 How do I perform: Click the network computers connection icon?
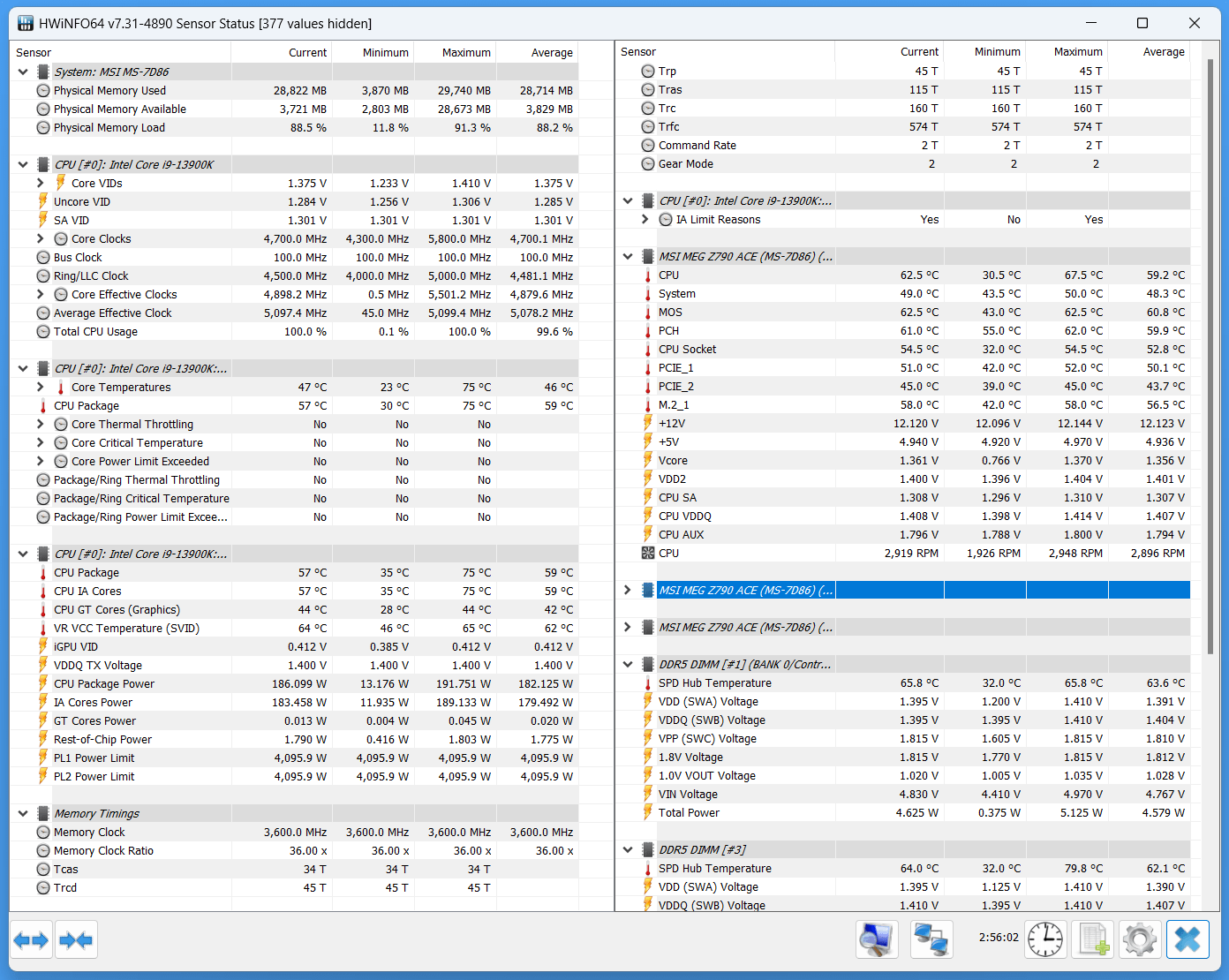pyautogui.click(x=931, y=939)
